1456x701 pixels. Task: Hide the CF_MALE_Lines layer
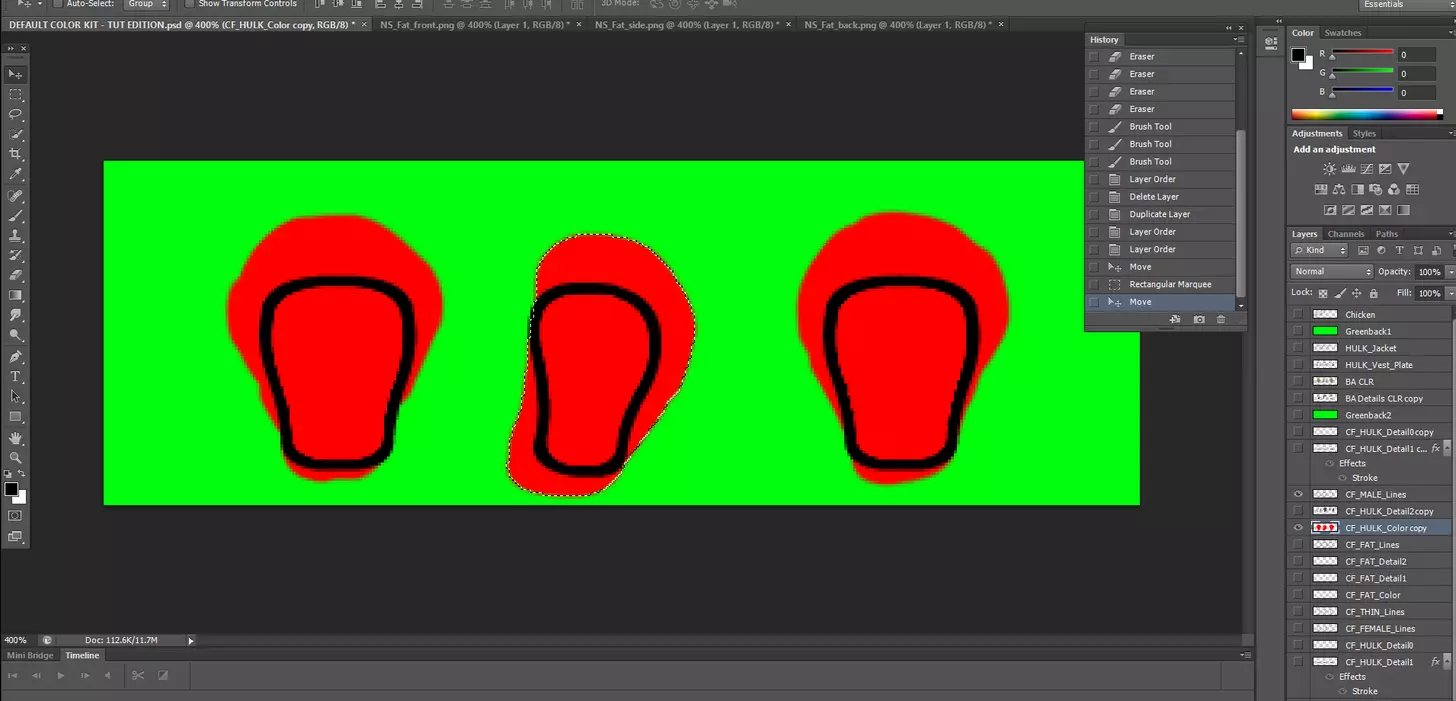click(1298, 494)
